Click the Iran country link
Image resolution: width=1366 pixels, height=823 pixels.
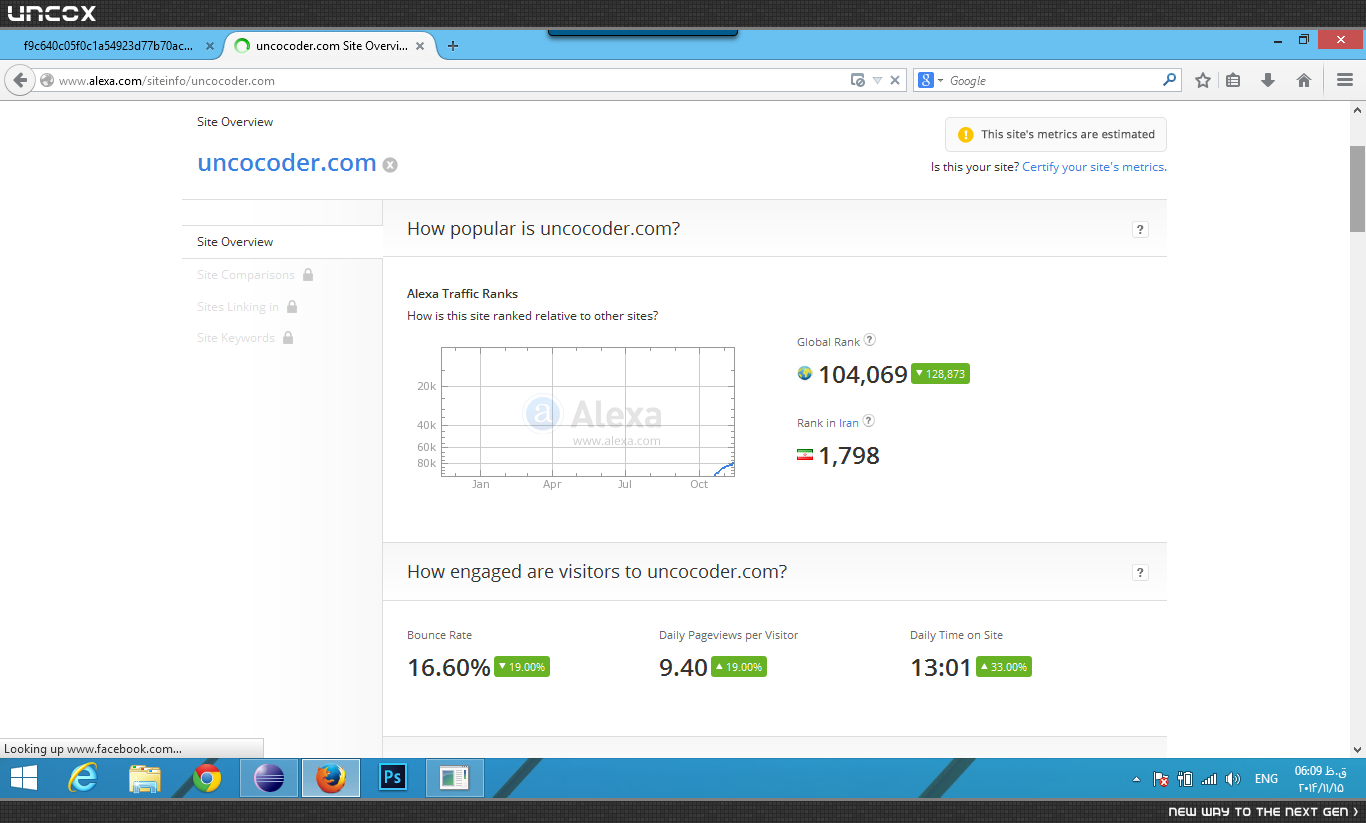click(x=848, y=423)
